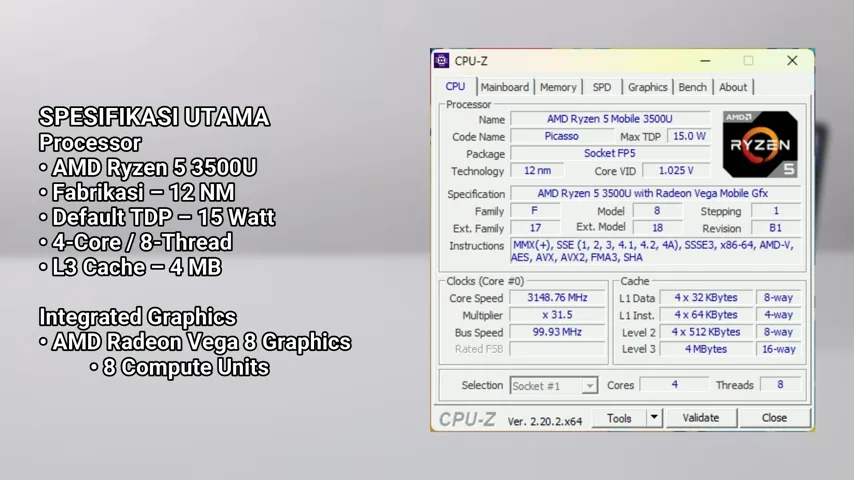
Task: Open the About tab
Action: click(x=733, y=87)
